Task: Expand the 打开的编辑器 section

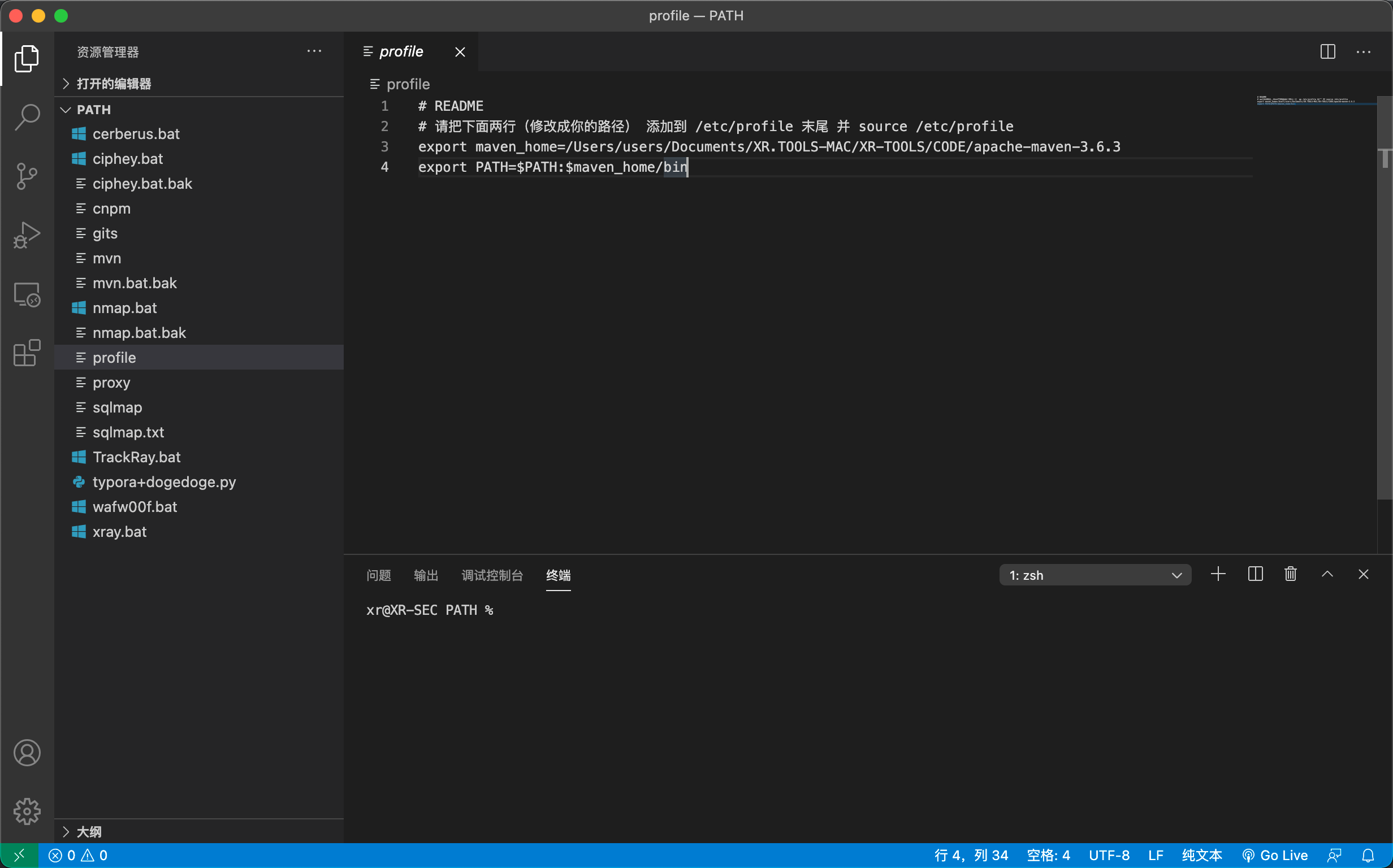Action: pos(198,84)
